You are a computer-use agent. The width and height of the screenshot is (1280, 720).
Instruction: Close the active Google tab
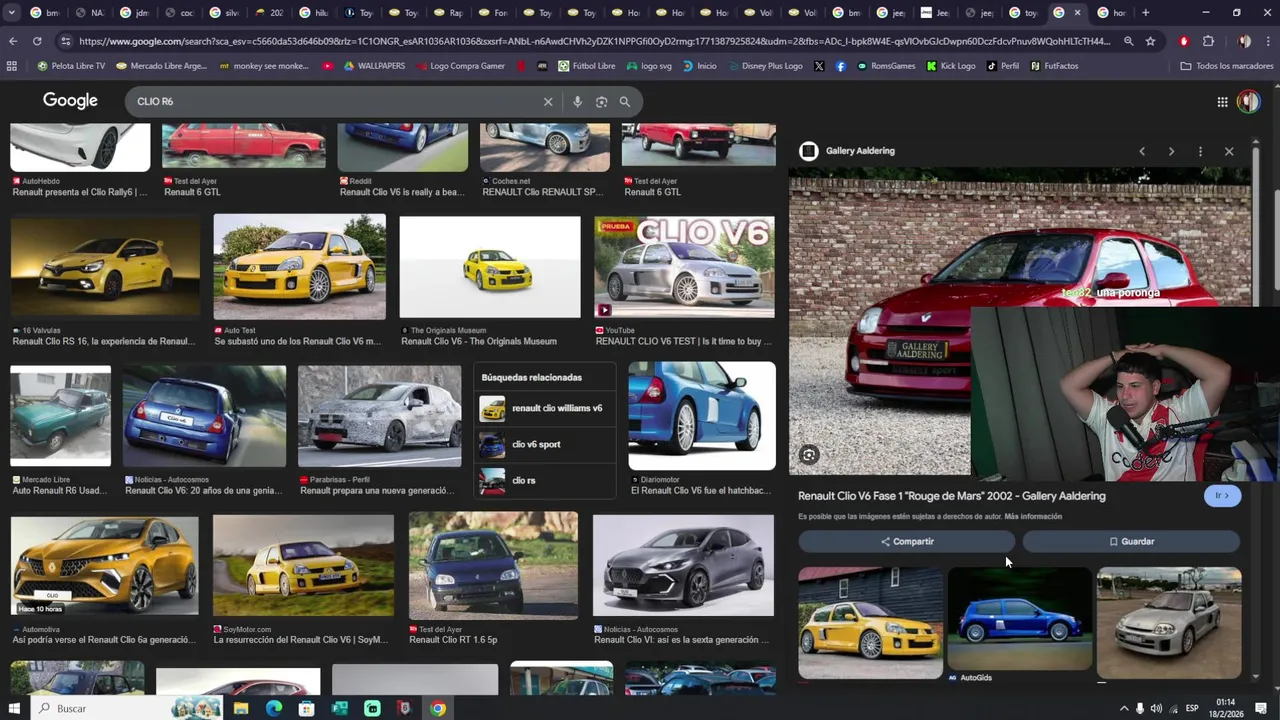pyautogui.click(x=1077, y=13)
